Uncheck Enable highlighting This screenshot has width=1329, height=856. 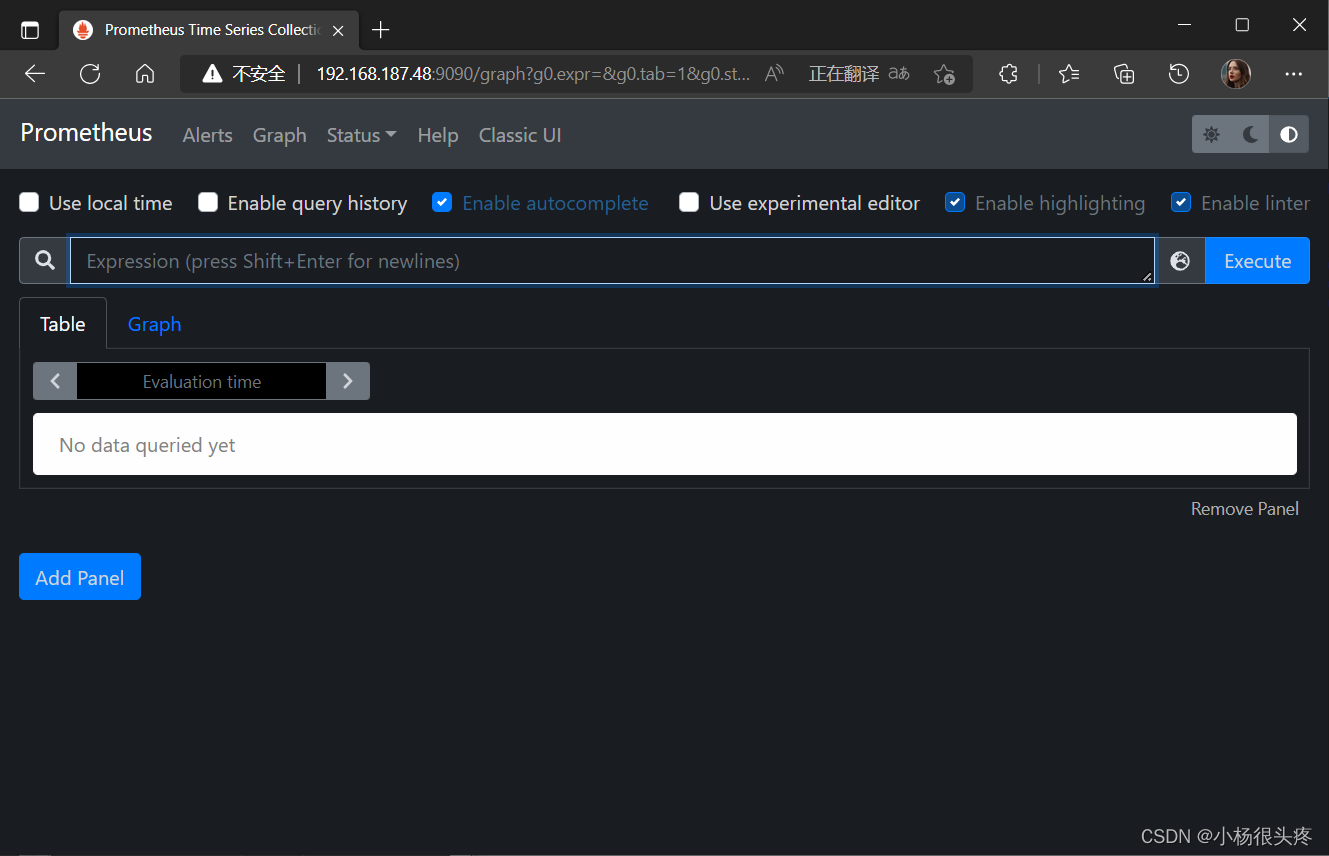pos(955,203)
